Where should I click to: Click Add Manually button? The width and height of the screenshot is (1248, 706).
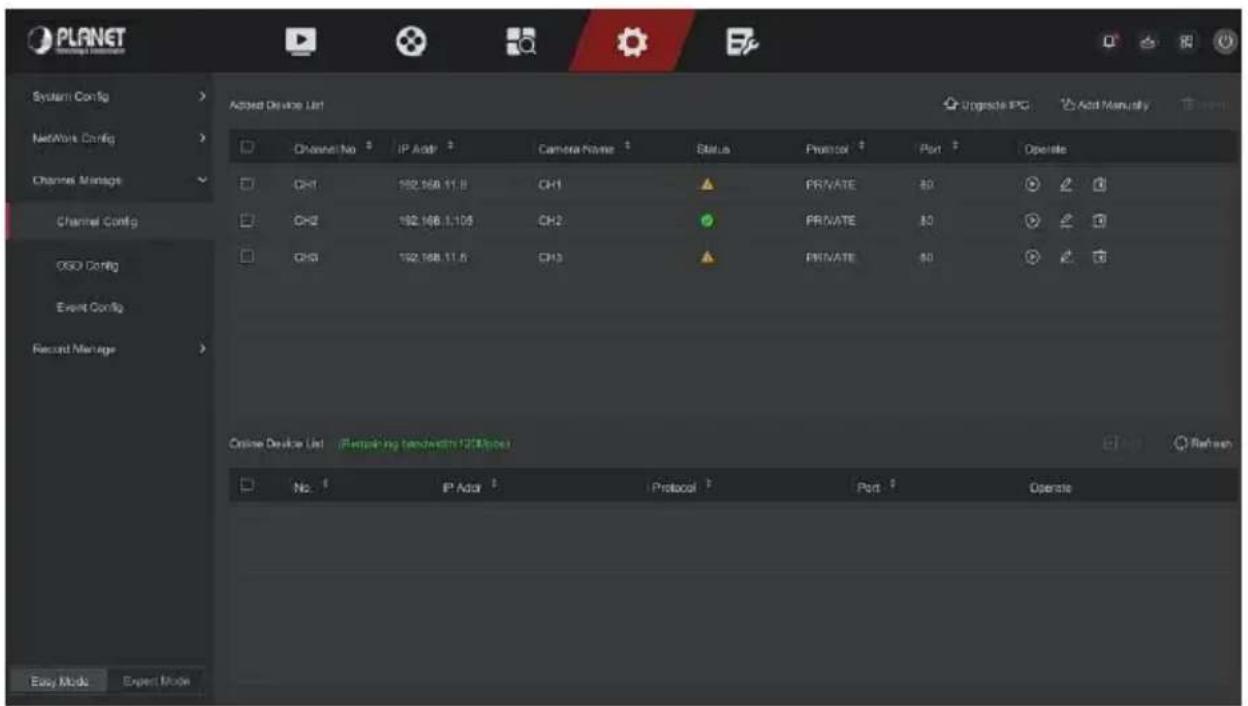pyautogui.click(x=1107, y=104)
